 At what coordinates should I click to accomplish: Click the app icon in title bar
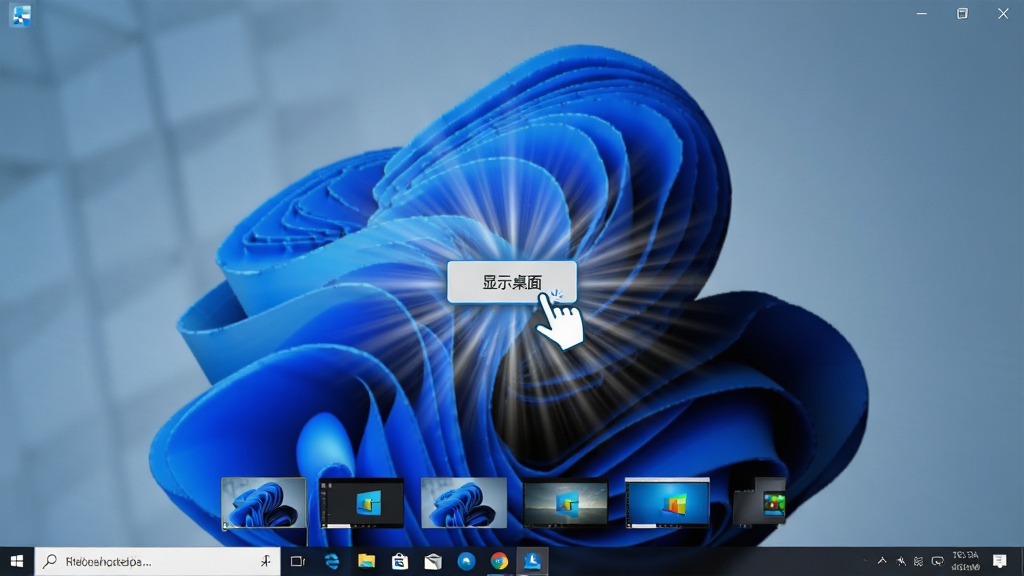click(20, 15)
